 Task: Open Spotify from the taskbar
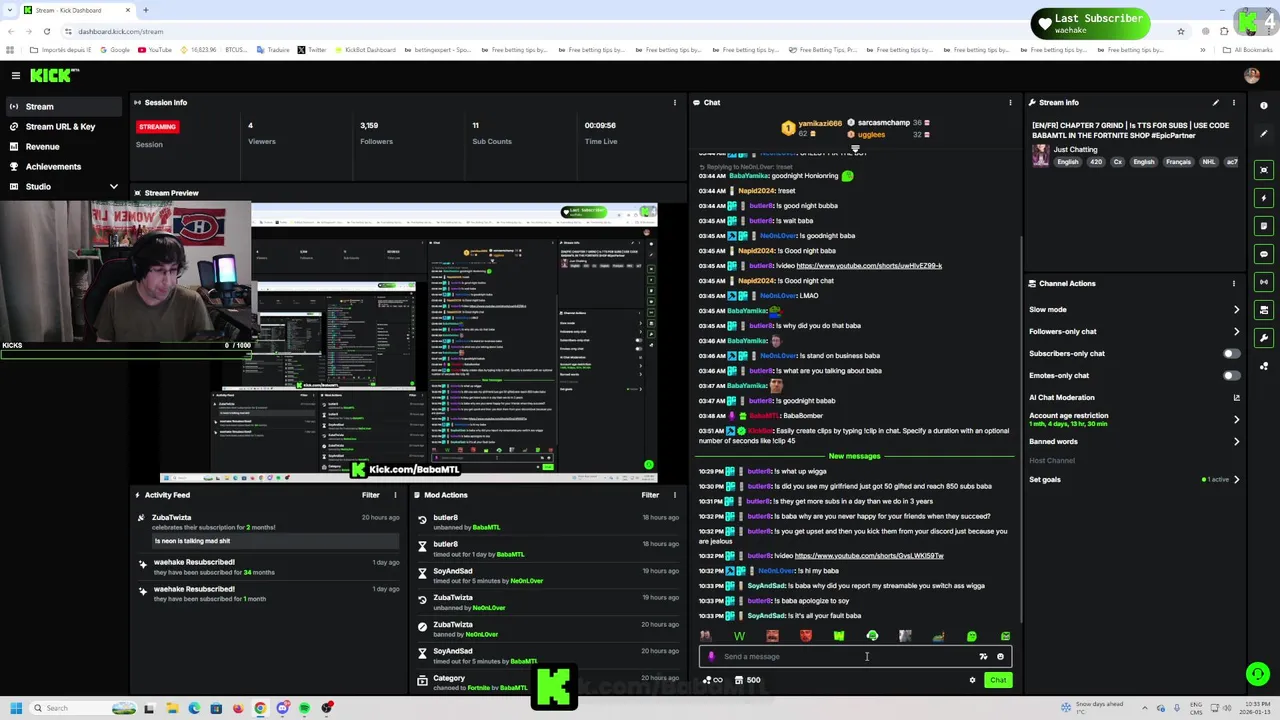click(x=304, y=708)
